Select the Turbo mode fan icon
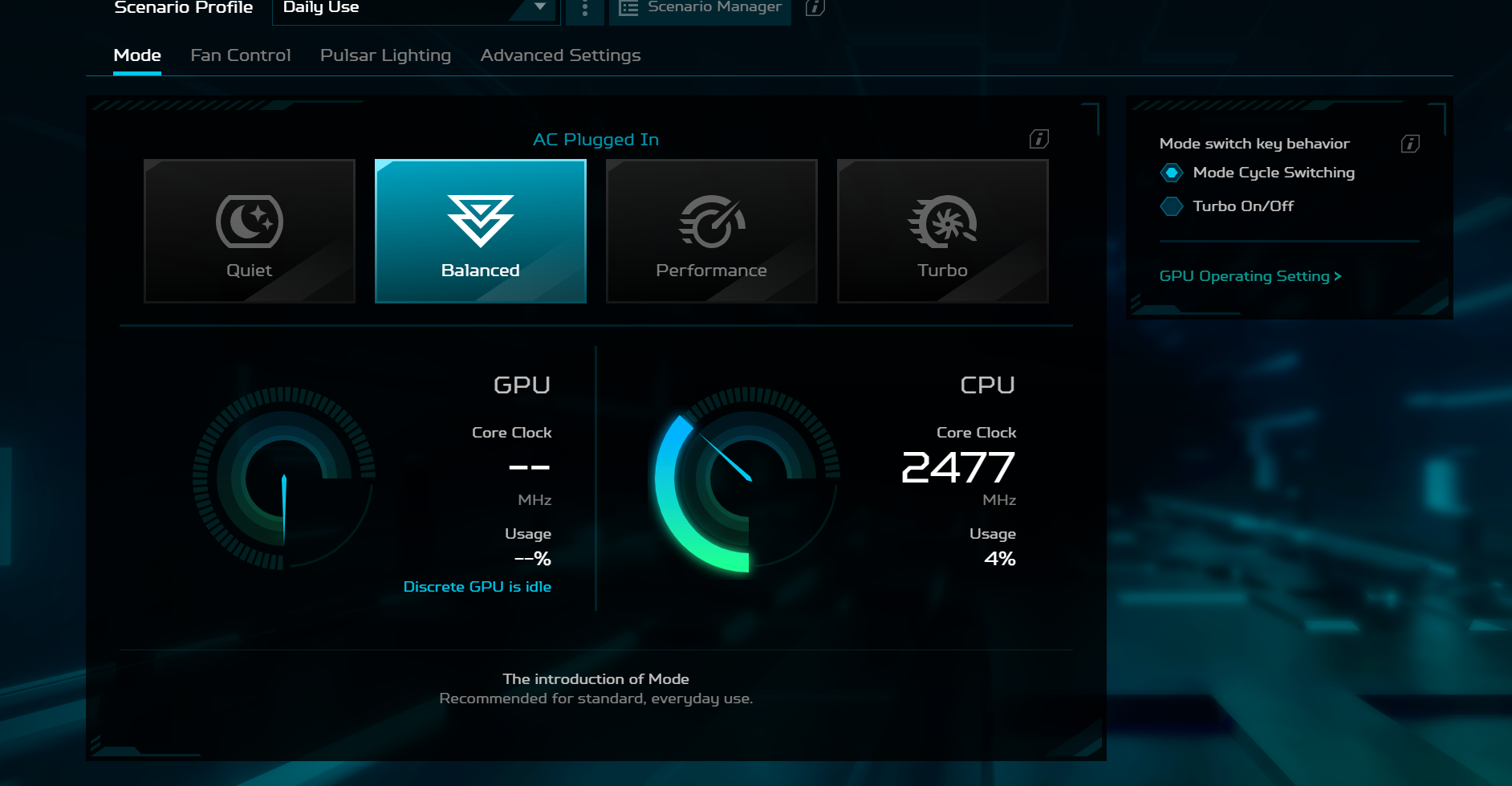The width and height of the screenshot is (1512, 786). coord(942,222)
